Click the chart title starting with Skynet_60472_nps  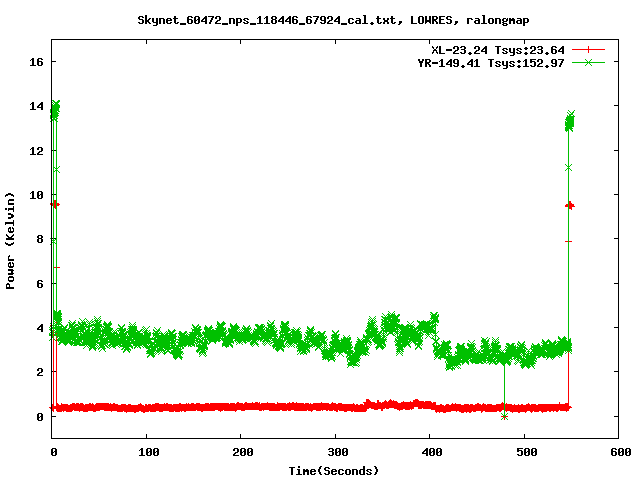[x=333, y=20]
